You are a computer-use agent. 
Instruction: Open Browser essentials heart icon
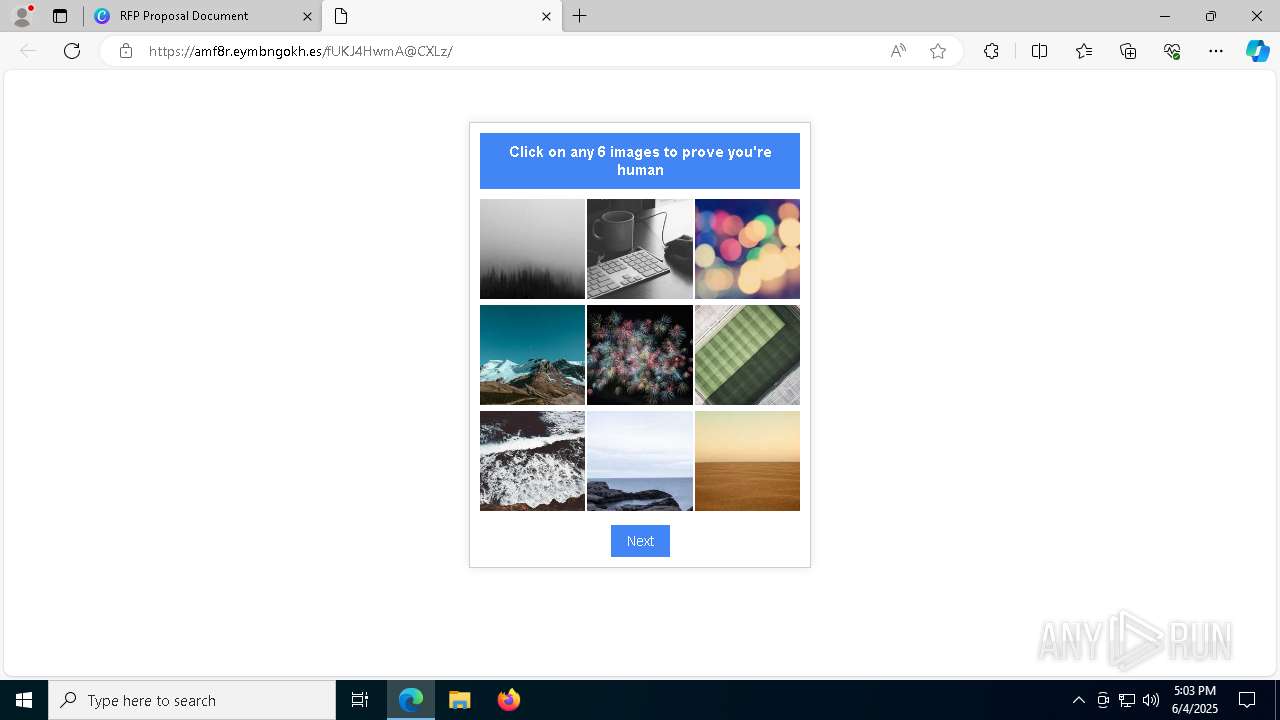coord(1172,51)
